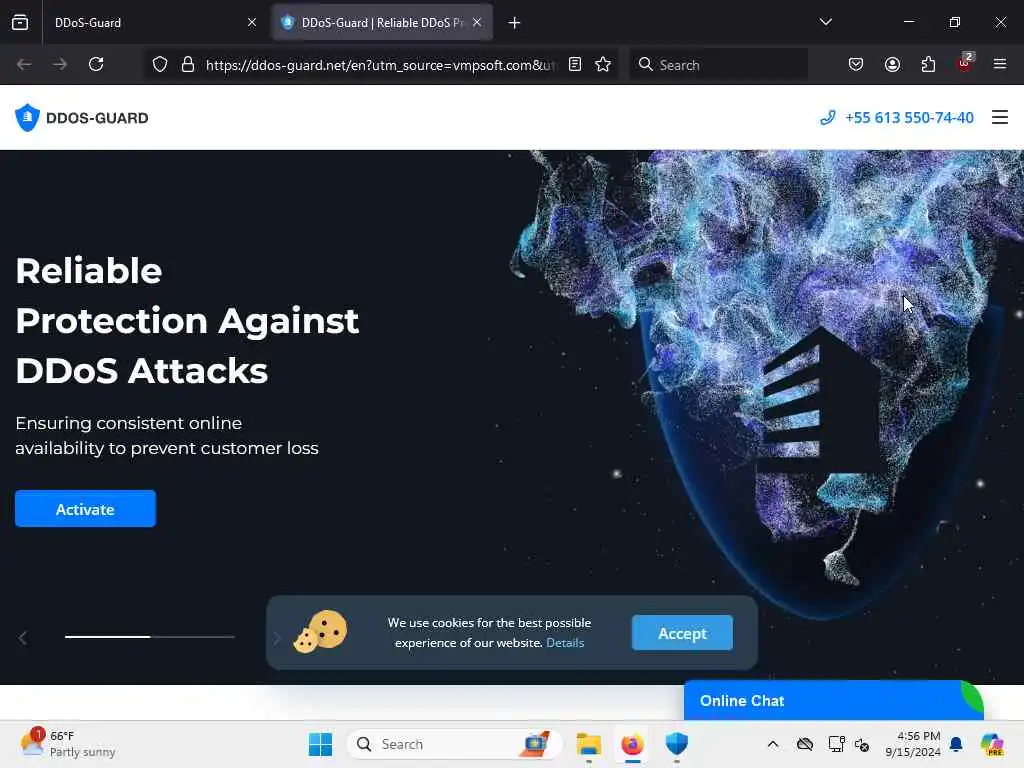This screenshot has height=768, width=1024.
Task: Open the Windows Start menu
Action: pyautogui.click(x=320, y=744)
